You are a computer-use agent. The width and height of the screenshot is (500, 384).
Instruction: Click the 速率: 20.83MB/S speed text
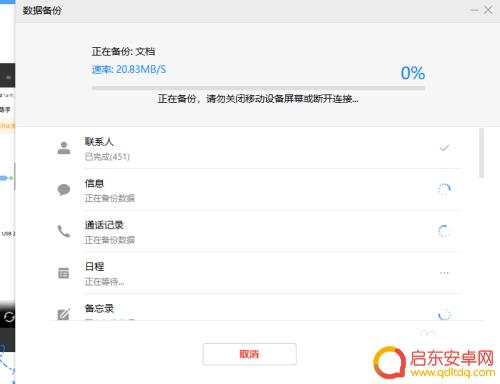129,69
